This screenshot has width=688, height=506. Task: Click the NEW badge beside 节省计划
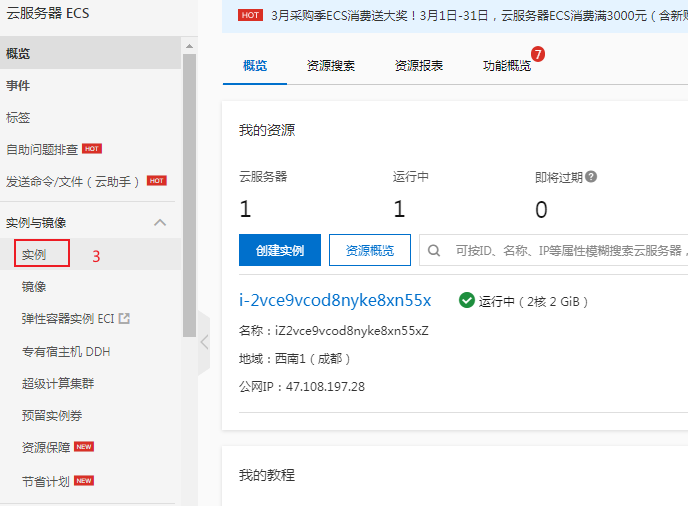pyautogui.click(x=84, y=481)
